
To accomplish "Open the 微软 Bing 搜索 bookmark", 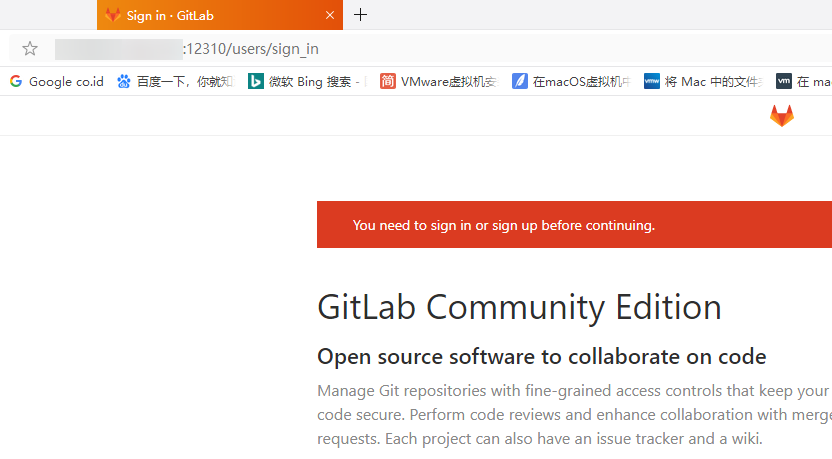I will point(307,81).
